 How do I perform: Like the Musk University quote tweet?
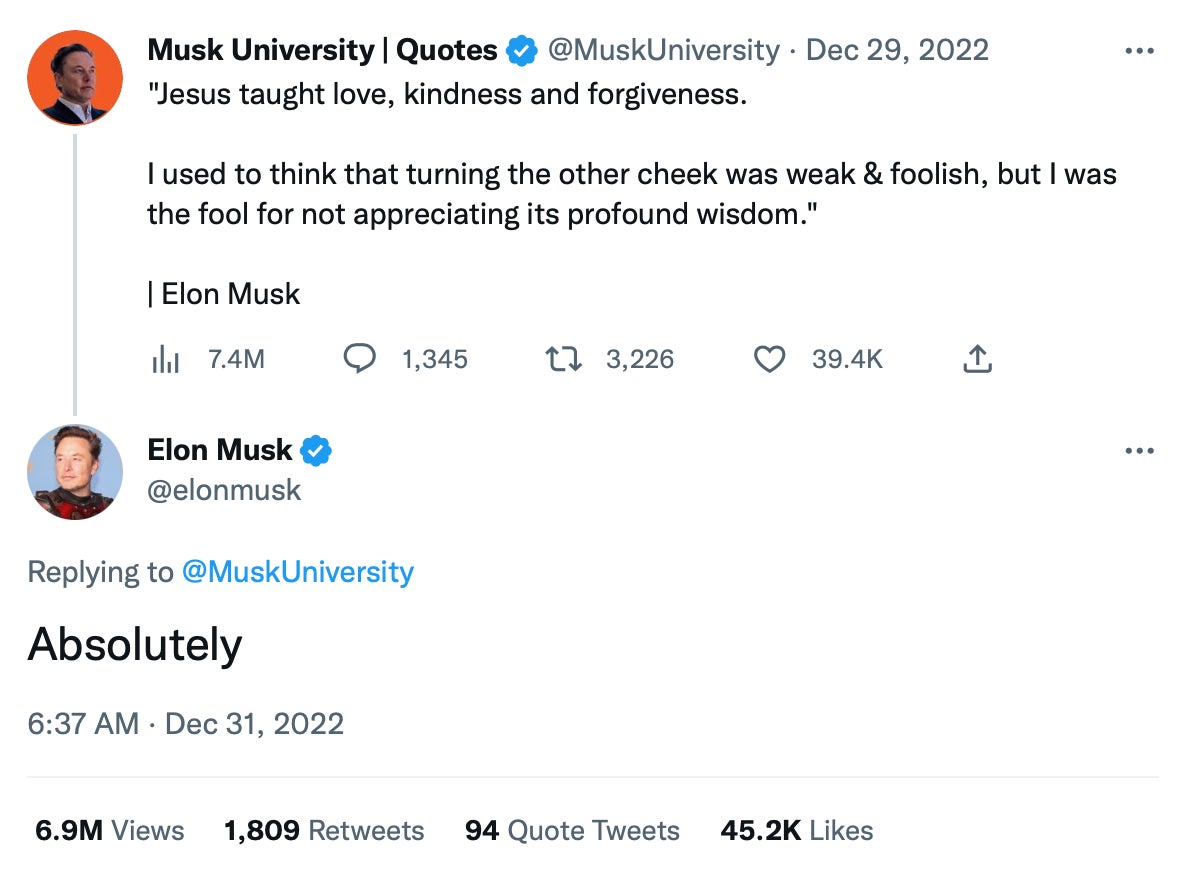pos(768,359)
